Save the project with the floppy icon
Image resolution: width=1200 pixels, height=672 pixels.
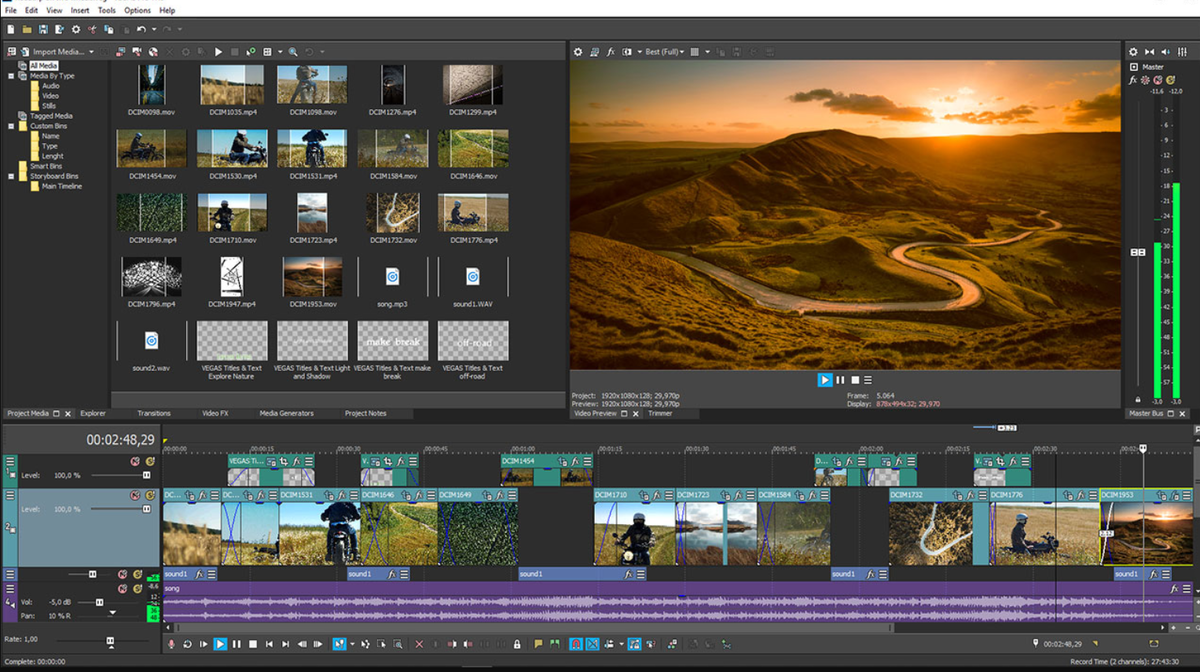pyautogui.click(x=44, y=30)
